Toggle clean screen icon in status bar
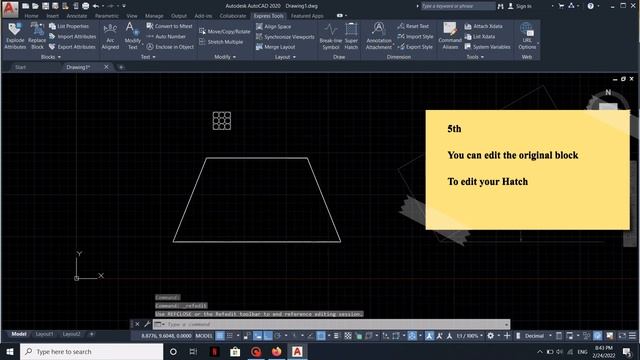This screenshot has height=360, width=640. click(x=622, y=336)
